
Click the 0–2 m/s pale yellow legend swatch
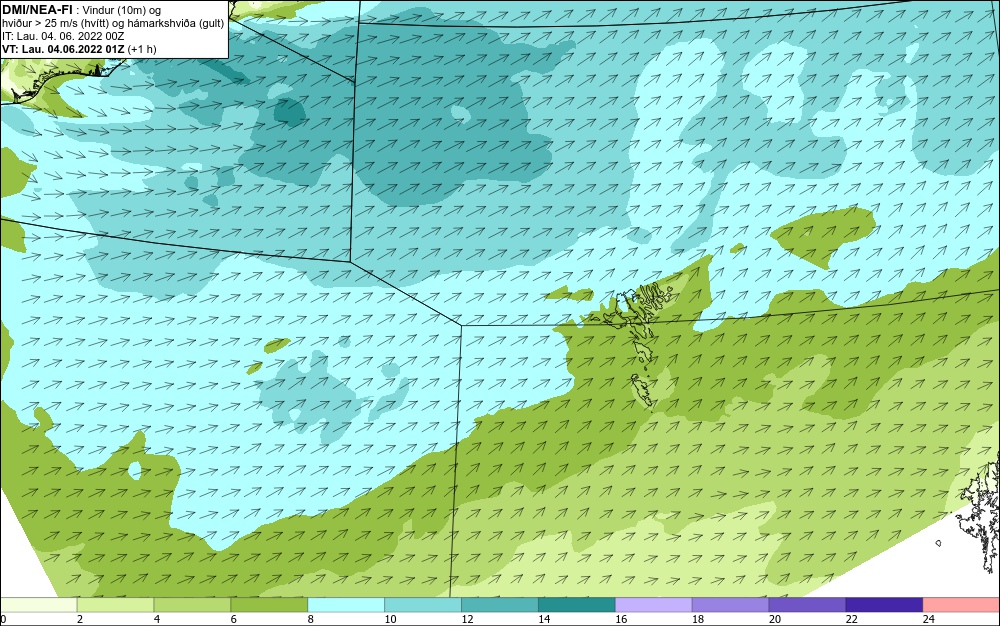[38, 605]
